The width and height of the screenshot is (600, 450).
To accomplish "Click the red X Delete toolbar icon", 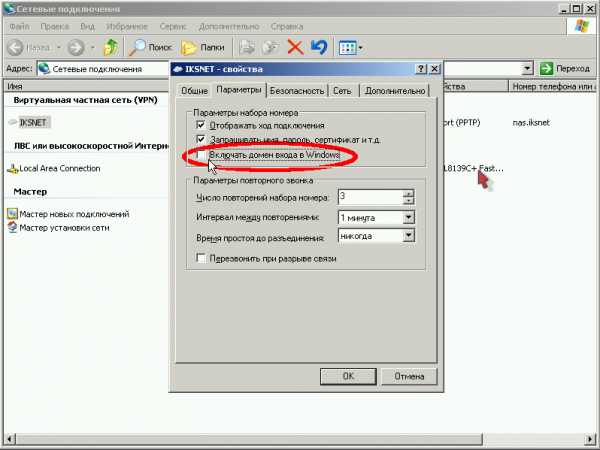I will (295, 47).
